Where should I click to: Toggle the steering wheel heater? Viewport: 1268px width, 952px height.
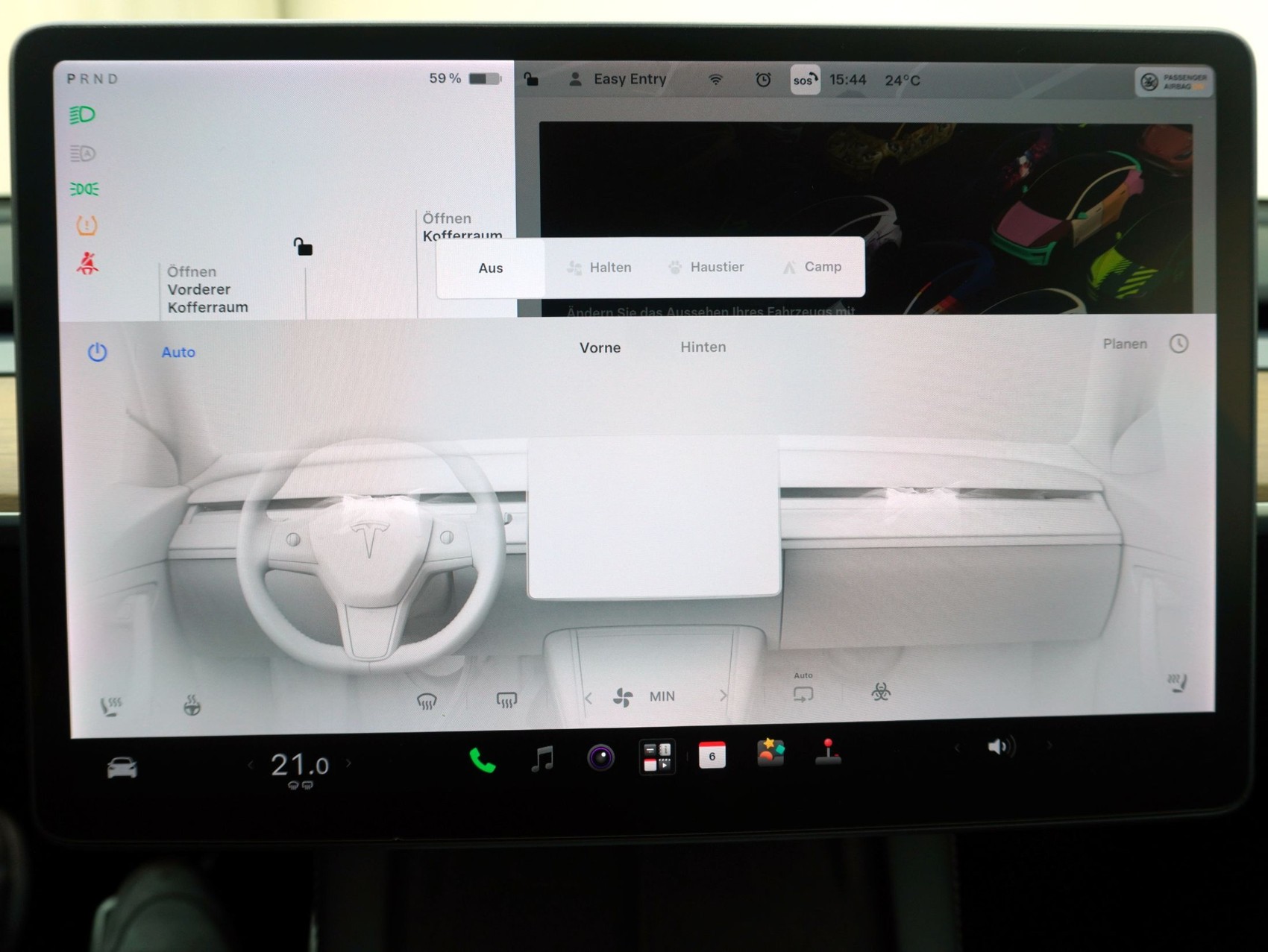click(x=192, y=704)
